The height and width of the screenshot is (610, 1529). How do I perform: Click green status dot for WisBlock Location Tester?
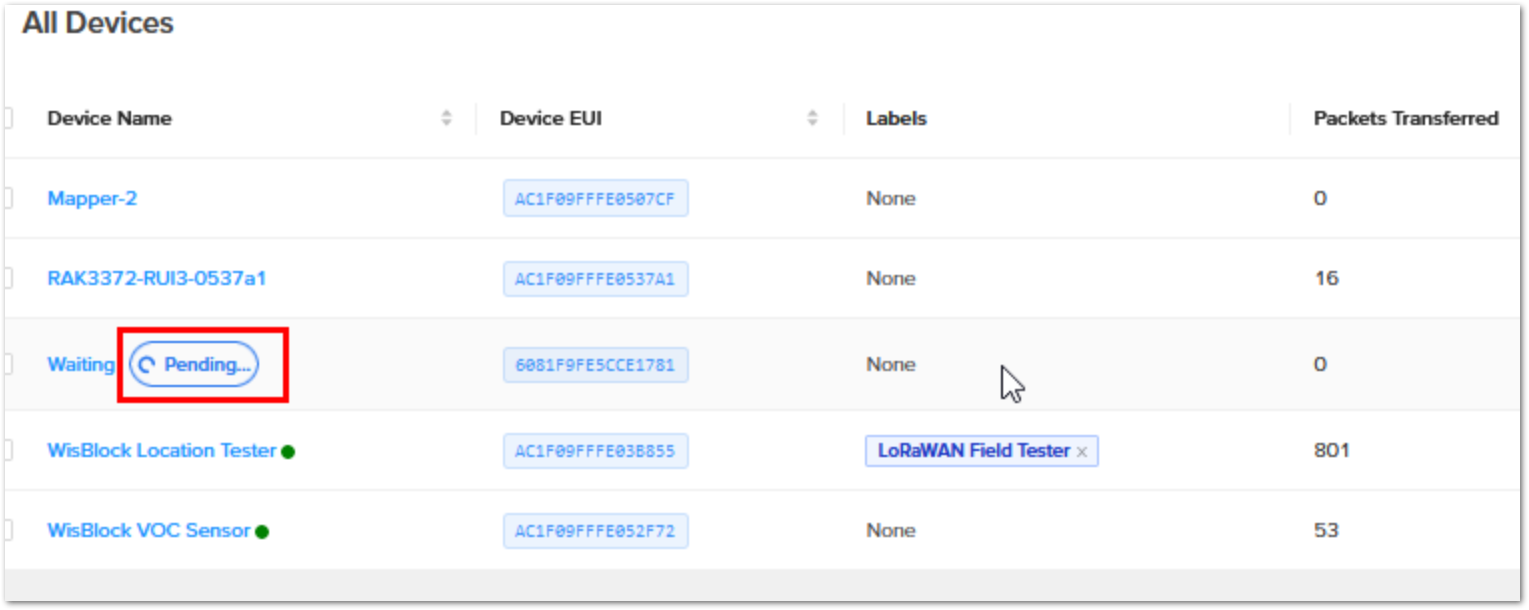[288, 452]
